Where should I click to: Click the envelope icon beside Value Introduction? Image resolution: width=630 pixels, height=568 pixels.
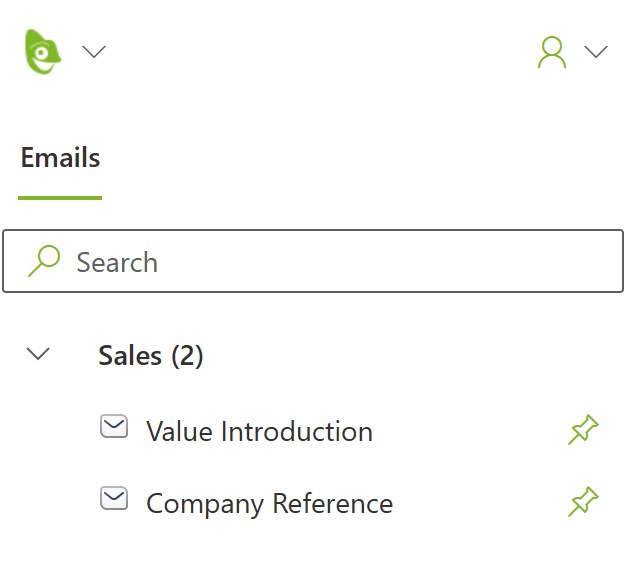(114, 428)
